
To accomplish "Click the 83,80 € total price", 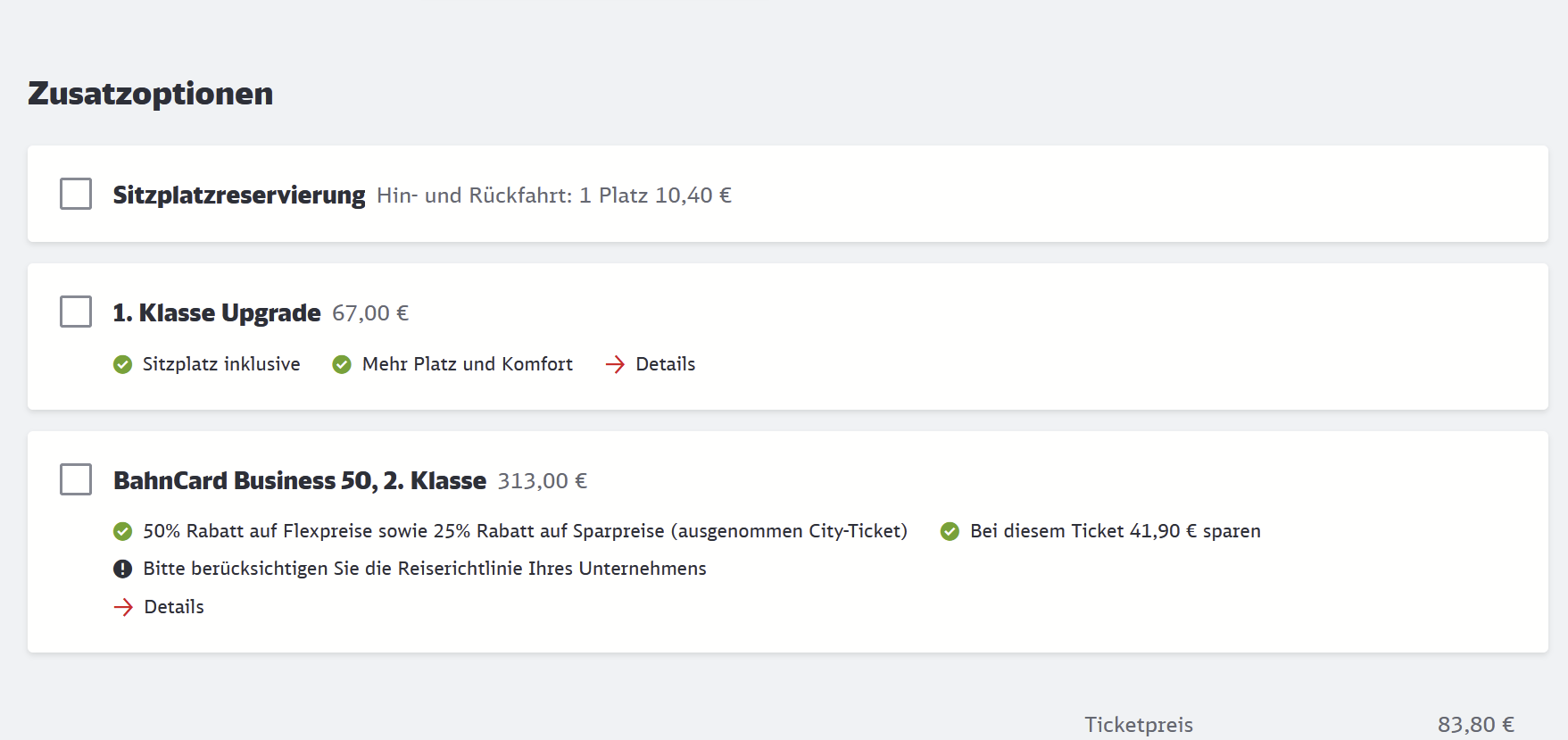I will (x=1475, y=724).
